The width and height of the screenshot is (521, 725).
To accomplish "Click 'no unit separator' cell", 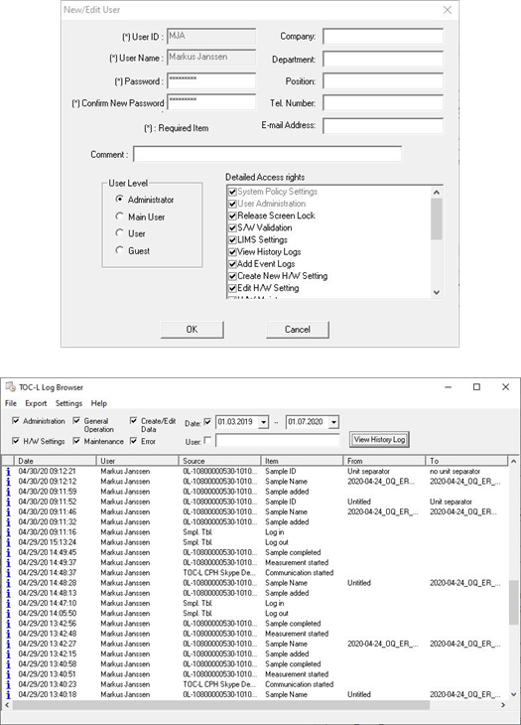I will point(455,472).
